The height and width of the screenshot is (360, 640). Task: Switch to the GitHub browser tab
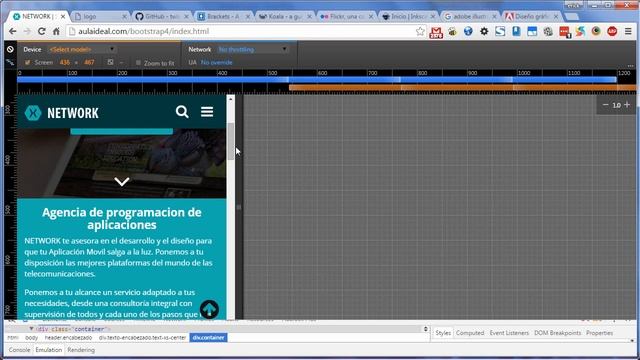(162, 16)
